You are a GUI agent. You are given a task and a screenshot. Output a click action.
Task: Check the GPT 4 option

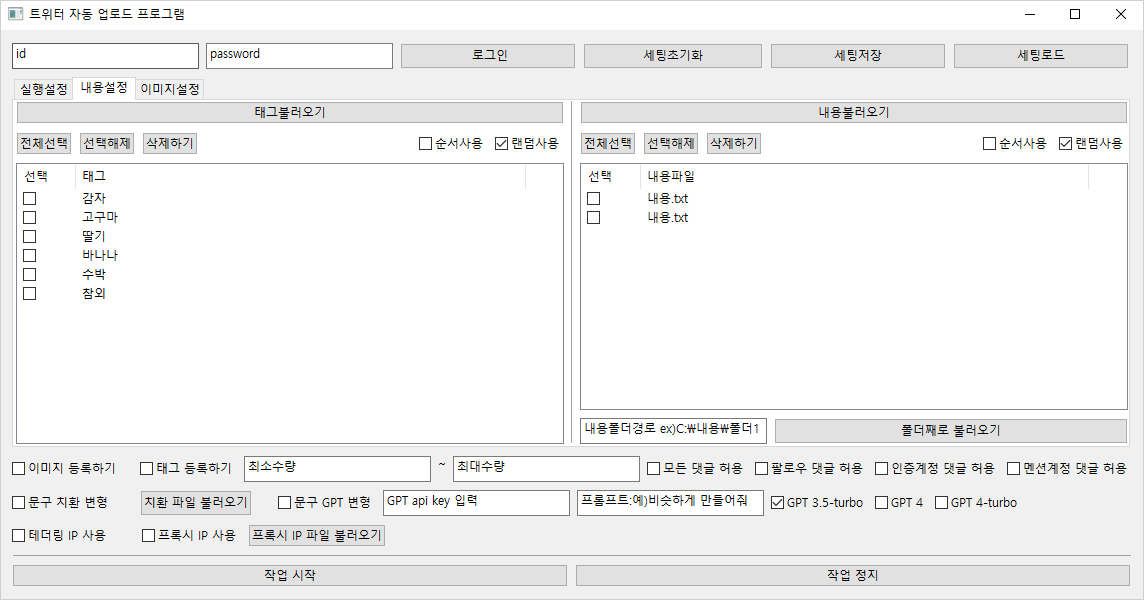(881, 502)
